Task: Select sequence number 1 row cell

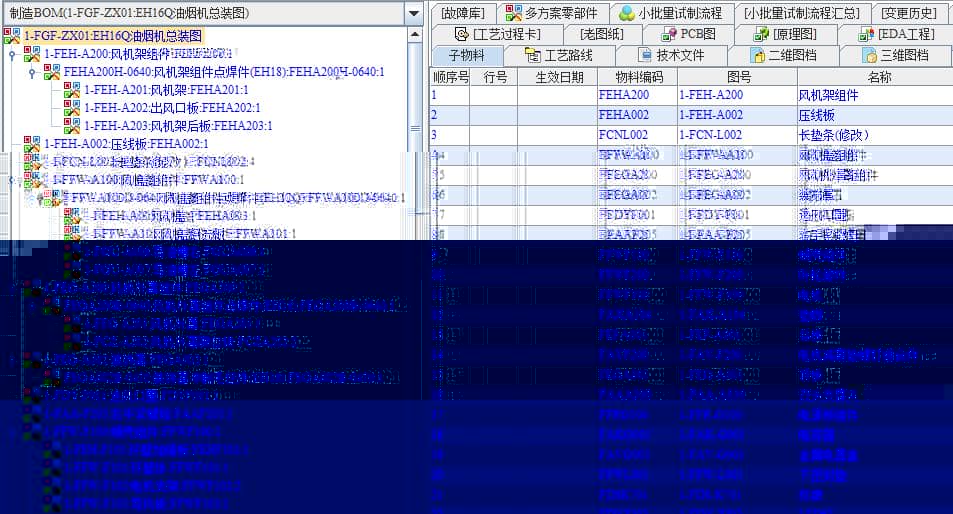Action: pyautogui.click(x=450, y=95)
